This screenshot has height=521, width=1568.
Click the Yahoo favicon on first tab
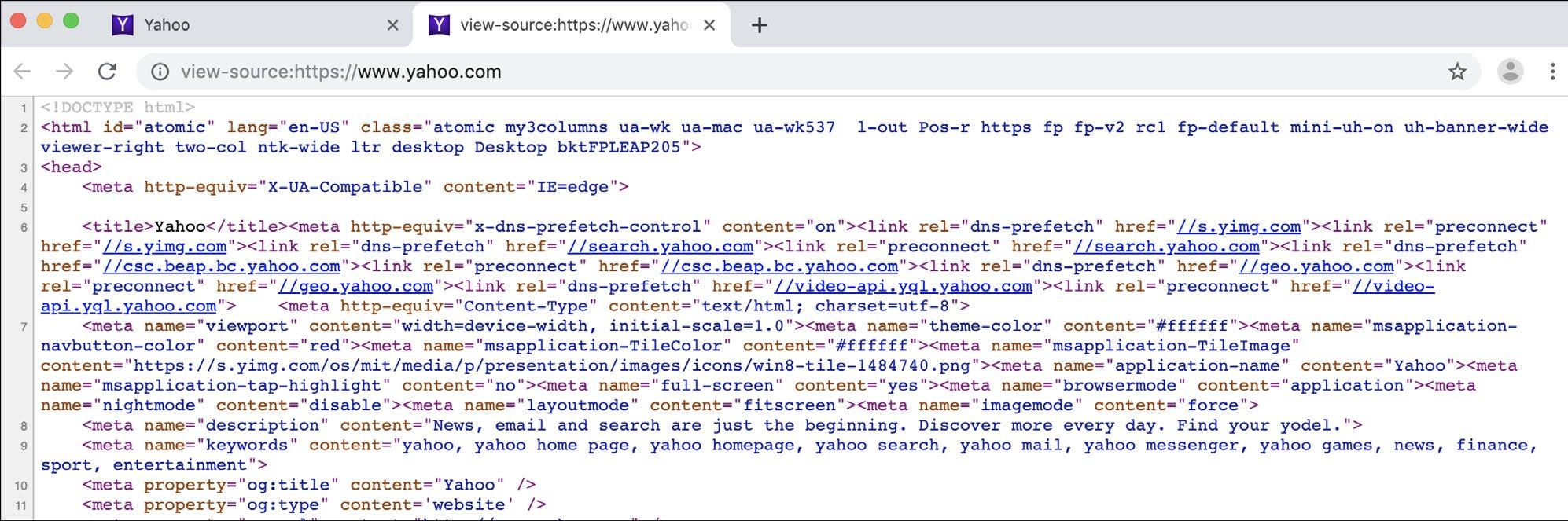[122, 25]
